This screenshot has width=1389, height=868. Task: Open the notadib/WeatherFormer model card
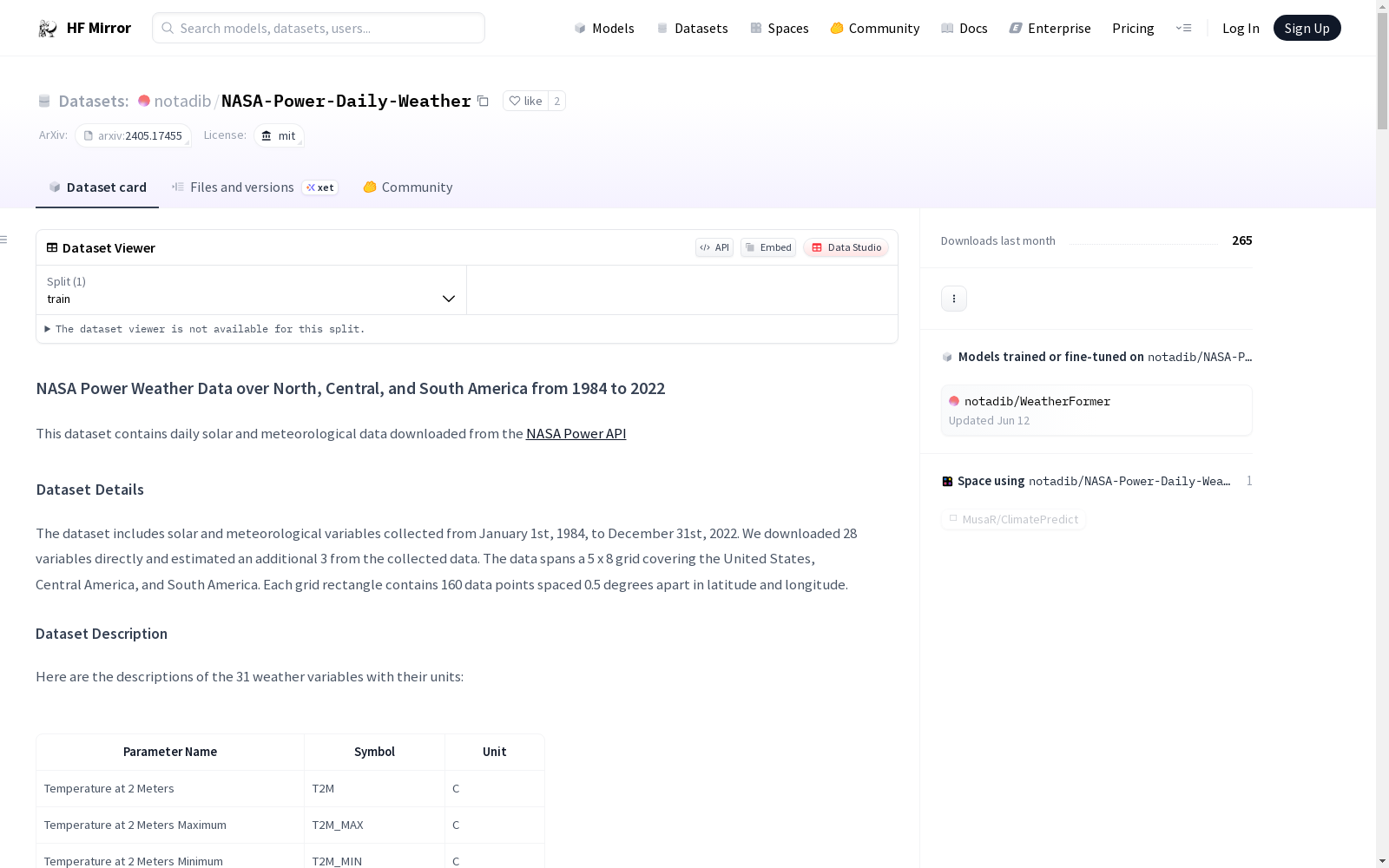pos(1096,410)
